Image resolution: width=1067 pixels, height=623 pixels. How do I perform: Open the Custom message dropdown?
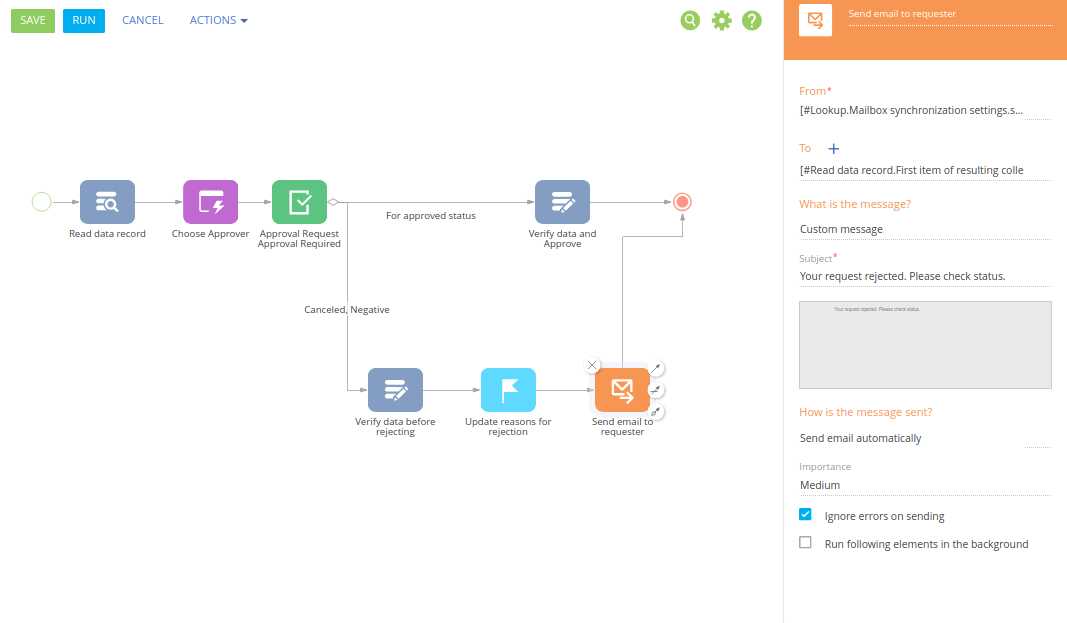[x=925, y=229]
